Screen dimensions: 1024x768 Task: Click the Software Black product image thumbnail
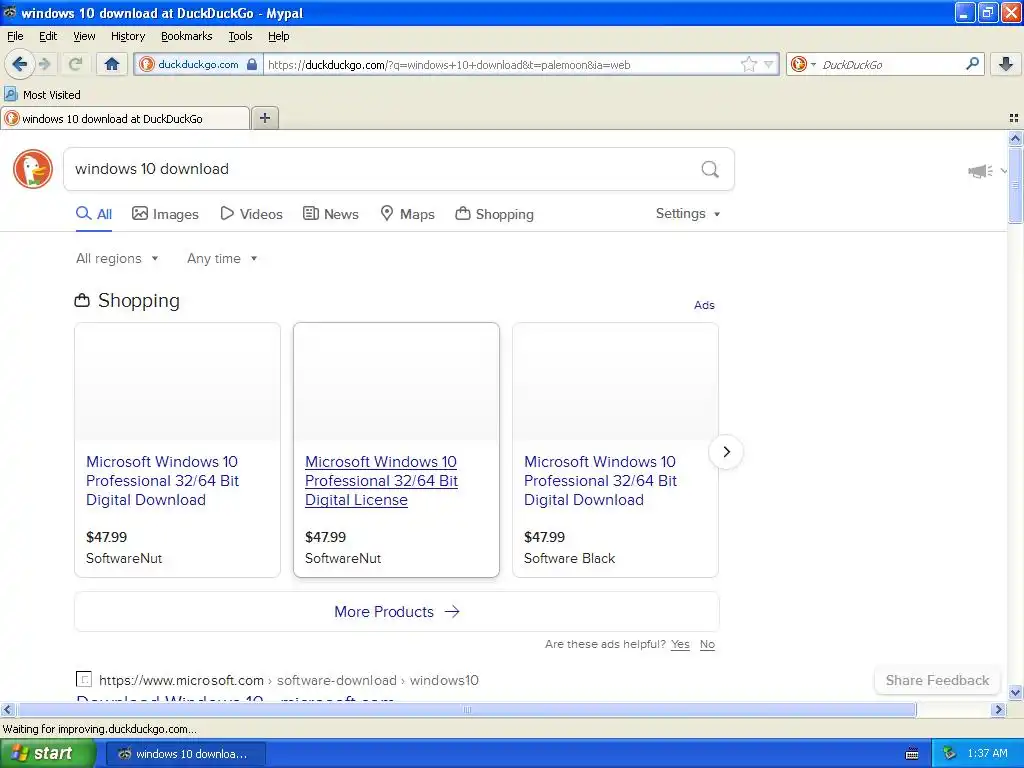[x=615, y=381]
